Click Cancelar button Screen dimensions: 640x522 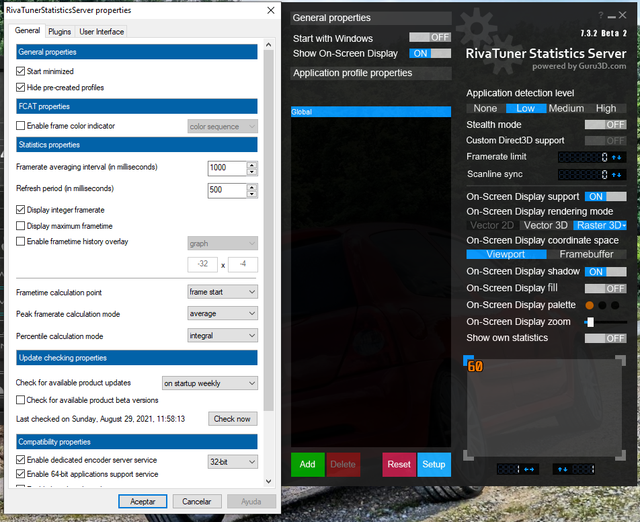pos(197,502)
